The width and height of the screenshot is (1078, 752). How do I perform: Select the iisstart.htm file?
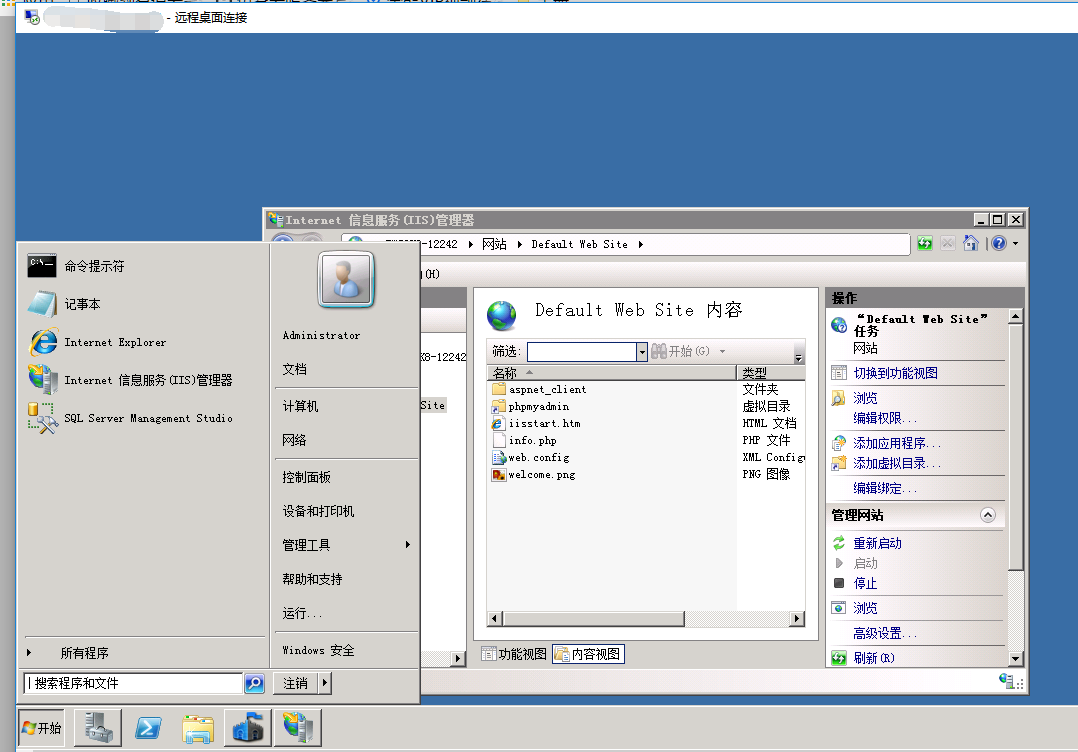point(536,423)
